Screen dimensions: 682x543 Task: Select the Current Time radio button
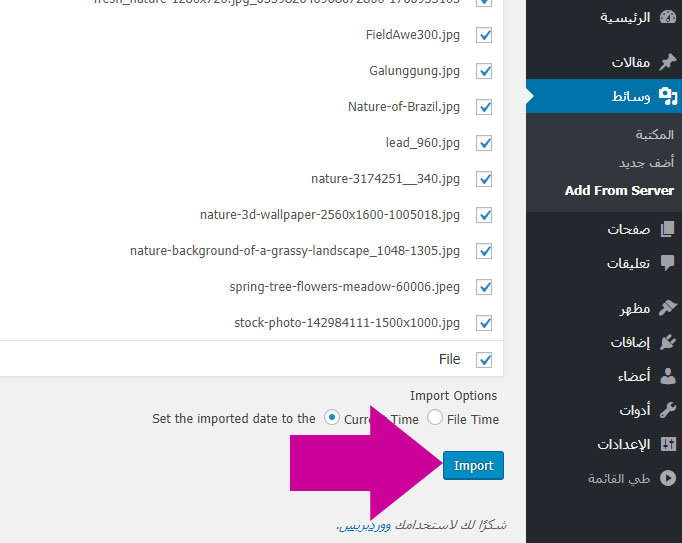pos(331,418)
